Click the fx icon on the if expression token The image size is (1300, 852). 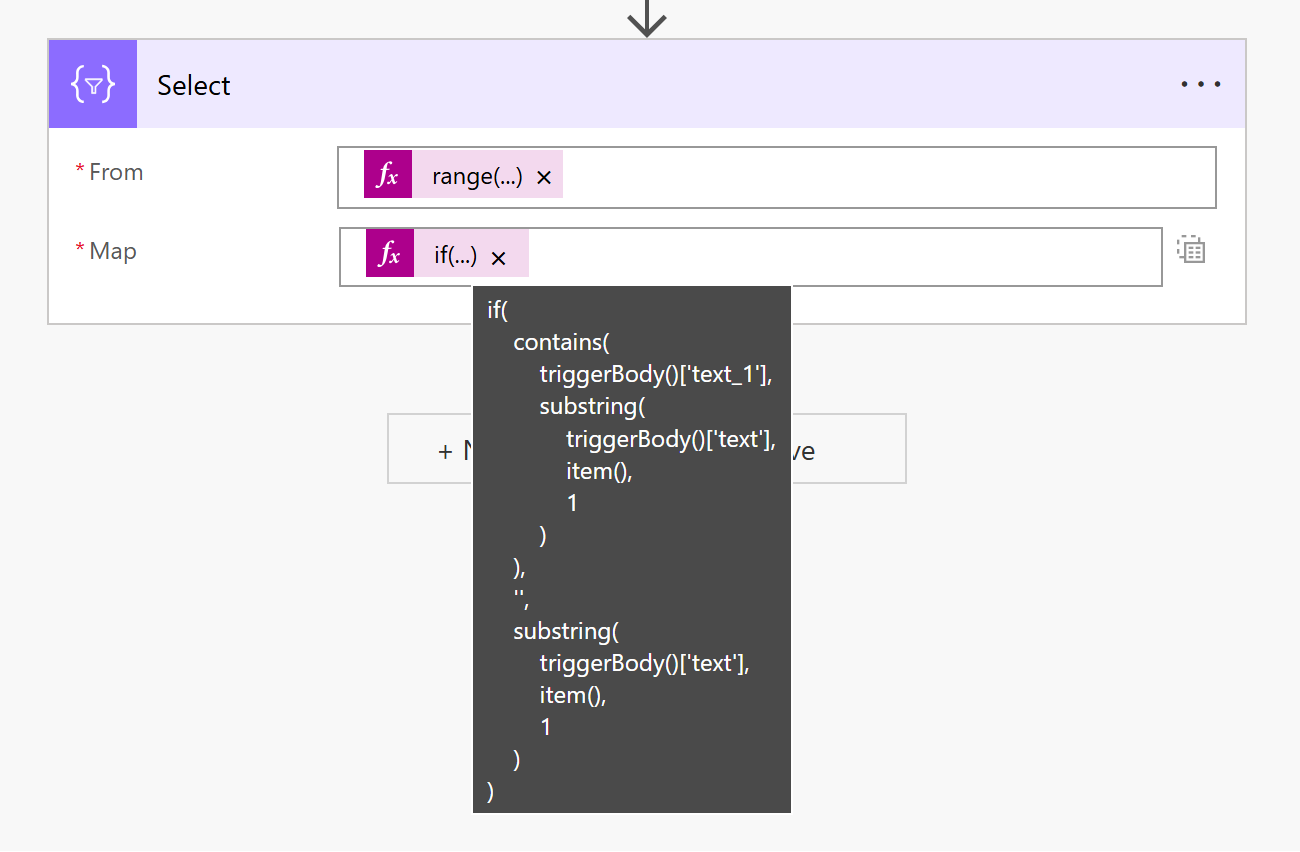[x=389, y=253]
